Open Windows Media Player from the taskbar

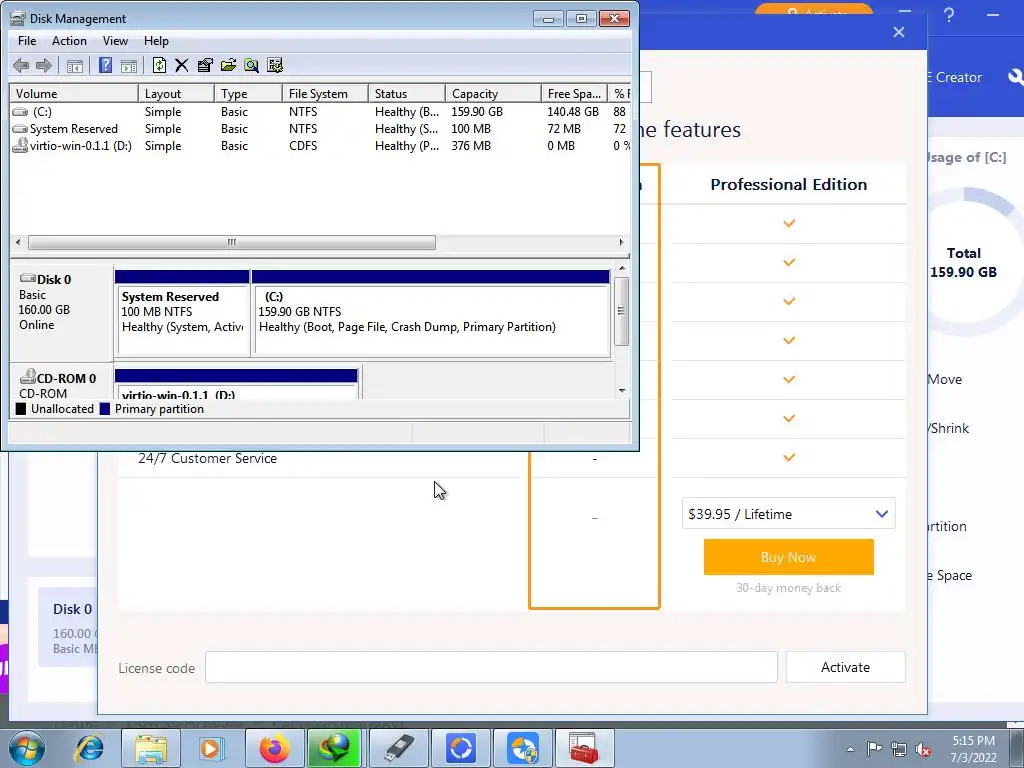click(x=211, y=748)
